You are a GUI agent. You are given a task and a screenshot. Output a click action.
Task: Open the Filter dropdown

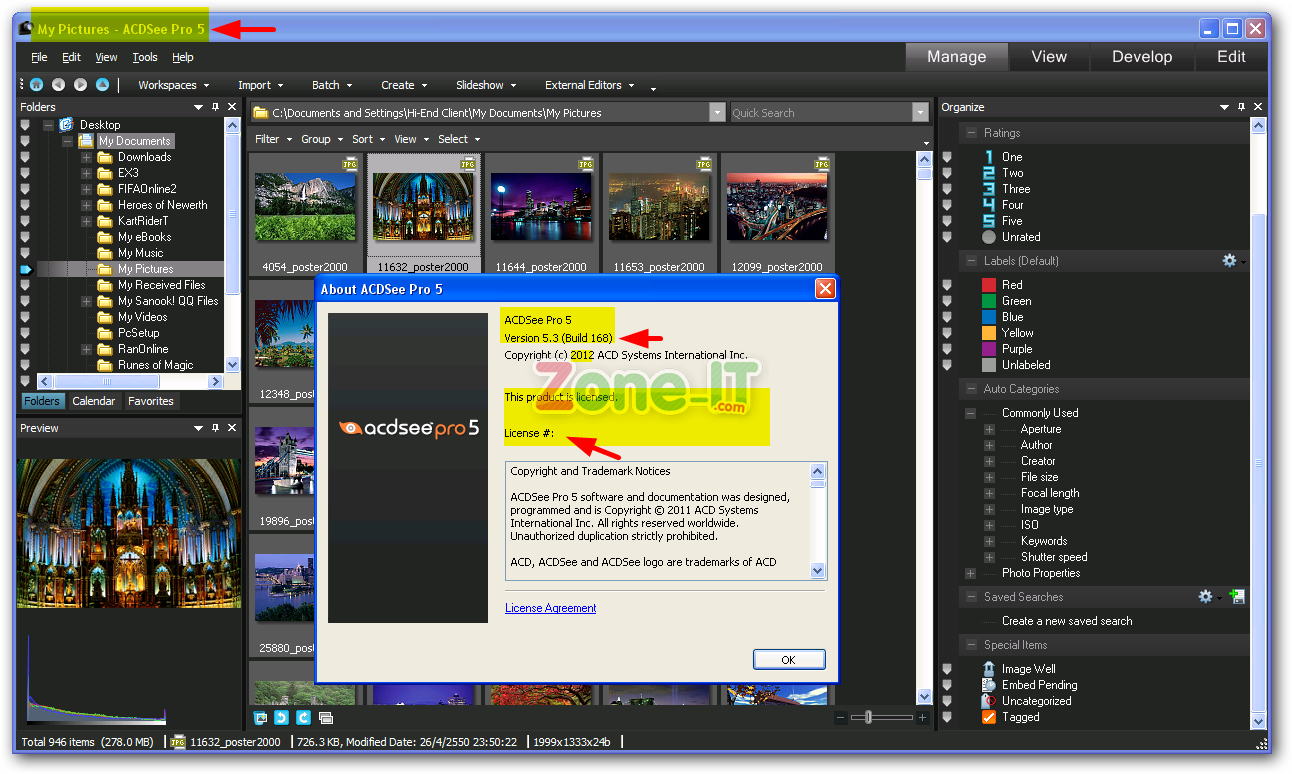(273, 139)
